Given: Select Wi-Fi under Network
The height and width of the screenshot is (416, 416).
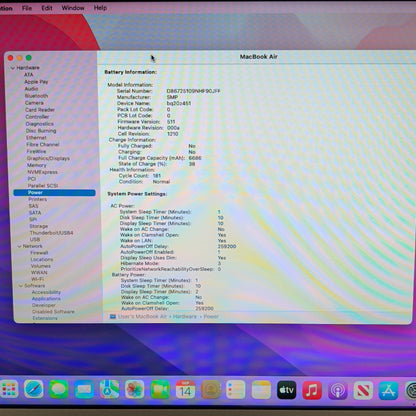Looking at the screenshot, I should click(37, 279).
